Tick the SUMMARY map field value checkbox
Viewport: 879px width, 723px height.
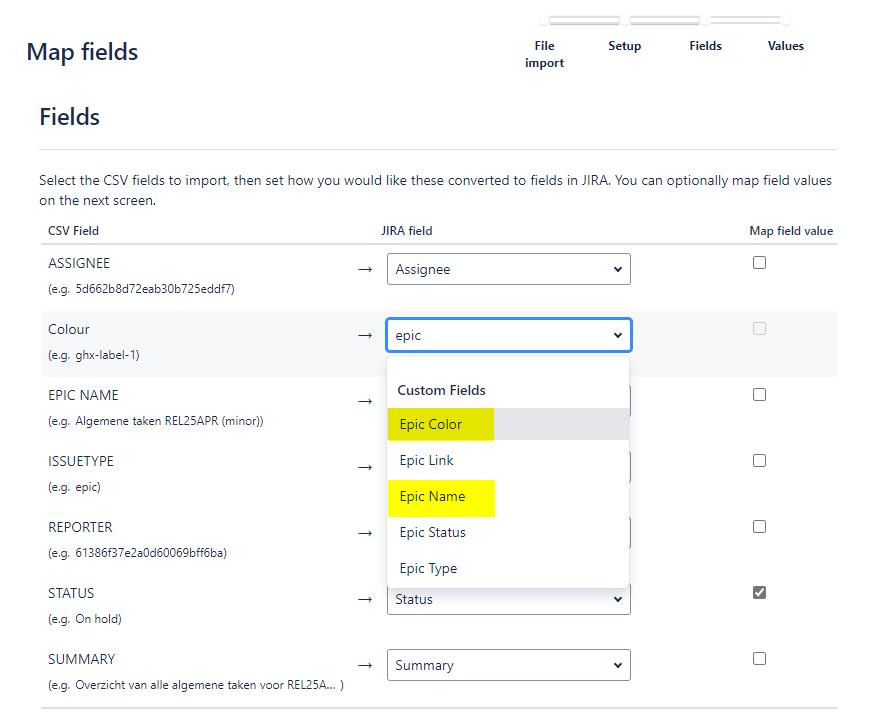click(x=759, y=659)
